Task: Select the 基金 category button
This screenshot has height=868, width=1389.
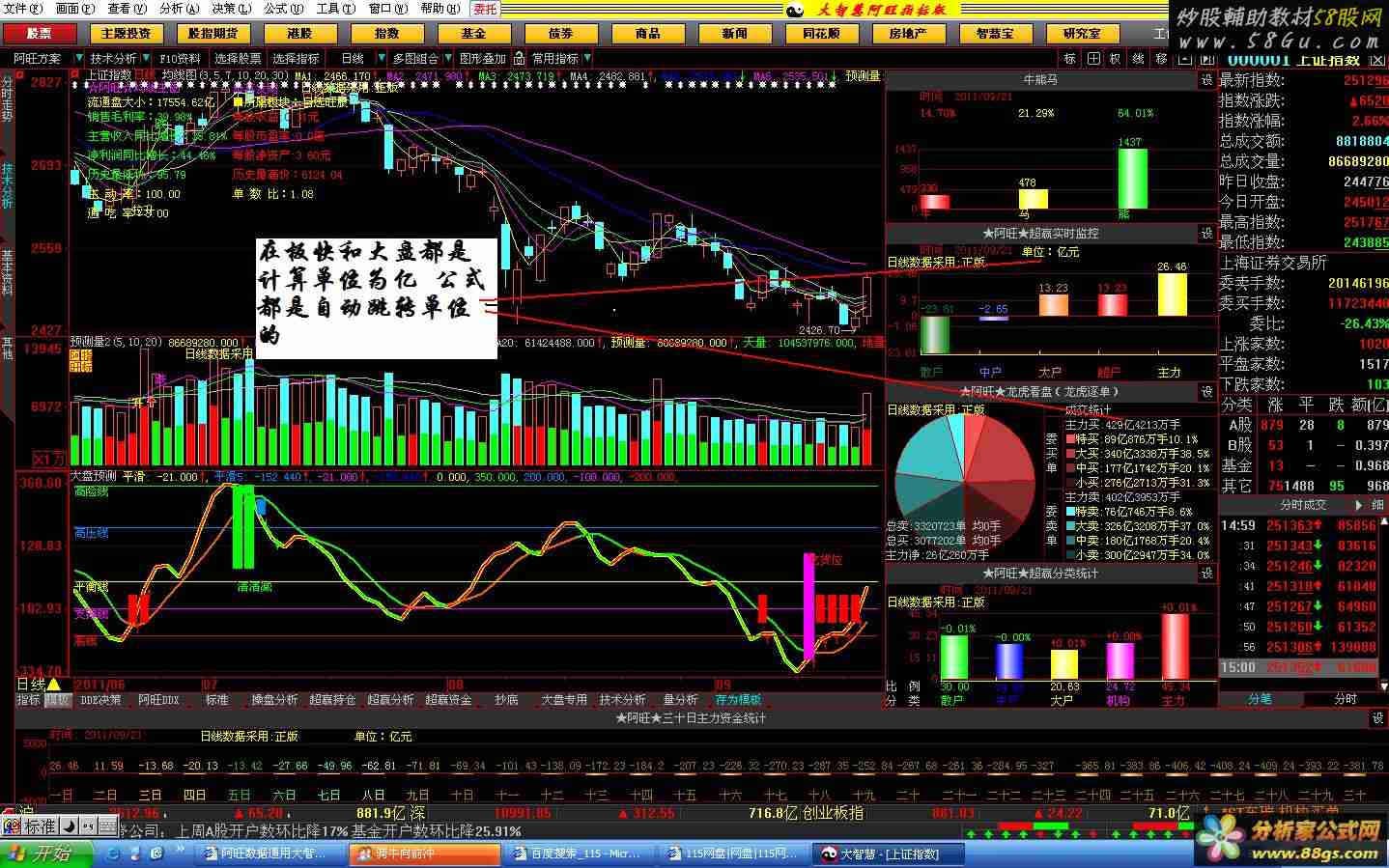Action: point(474,33)
